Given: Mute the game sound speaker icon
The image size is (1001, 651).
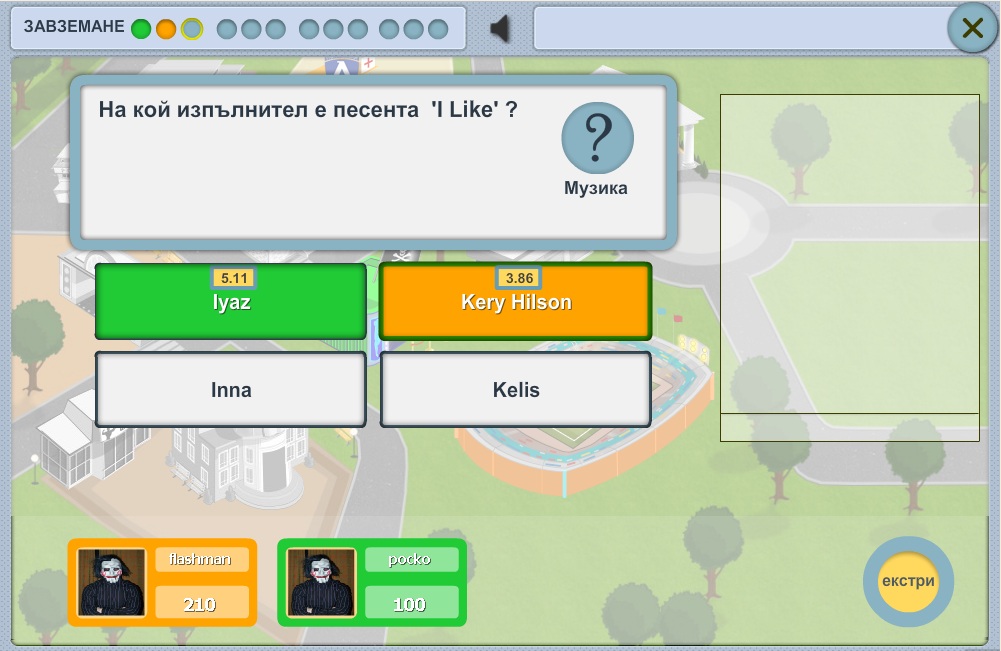Looking at the screenshot, I should pos(500,29).
